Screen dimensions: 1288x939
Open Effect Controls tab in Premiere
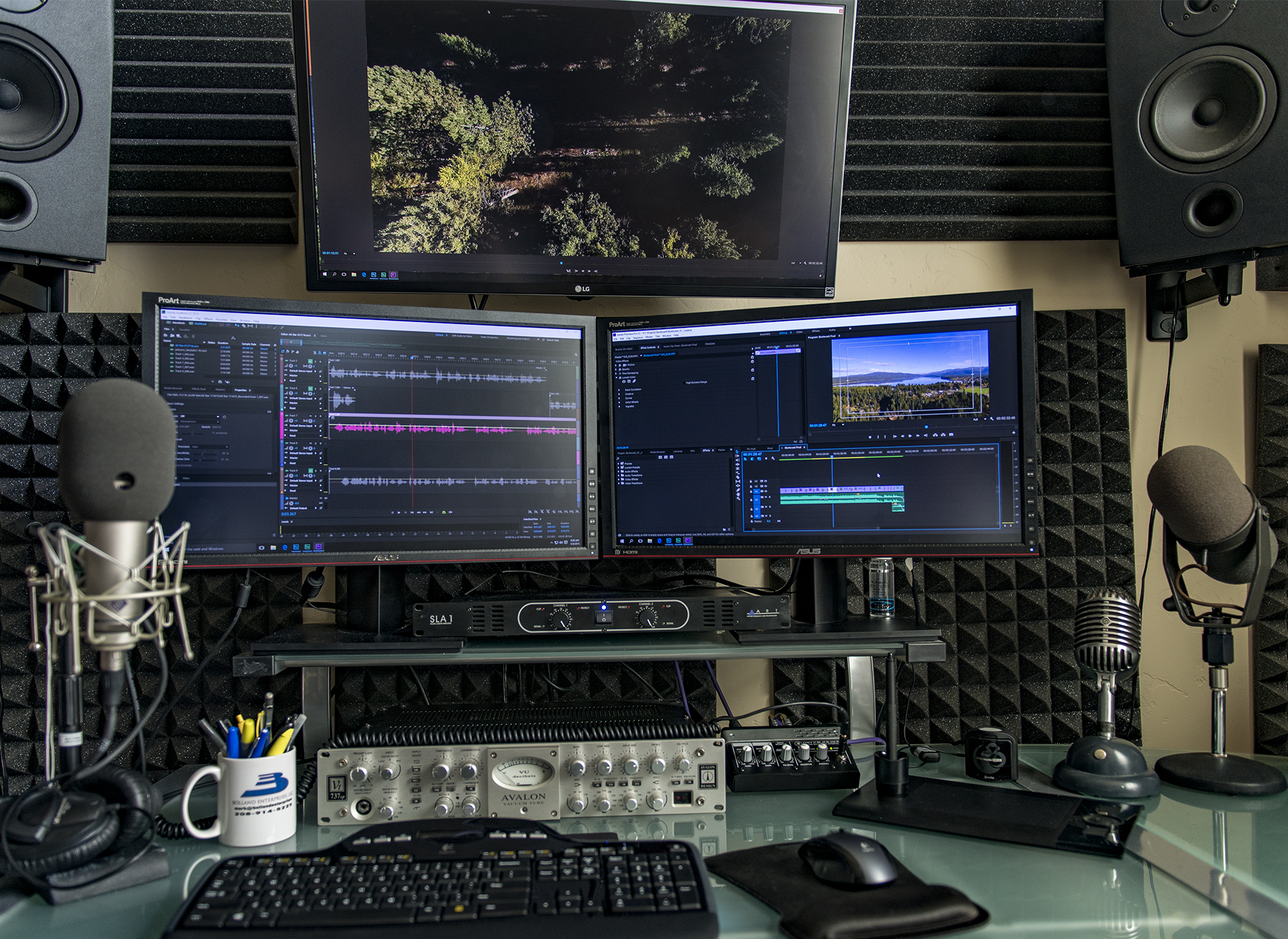pyautogui.click(x=647, y=347)
